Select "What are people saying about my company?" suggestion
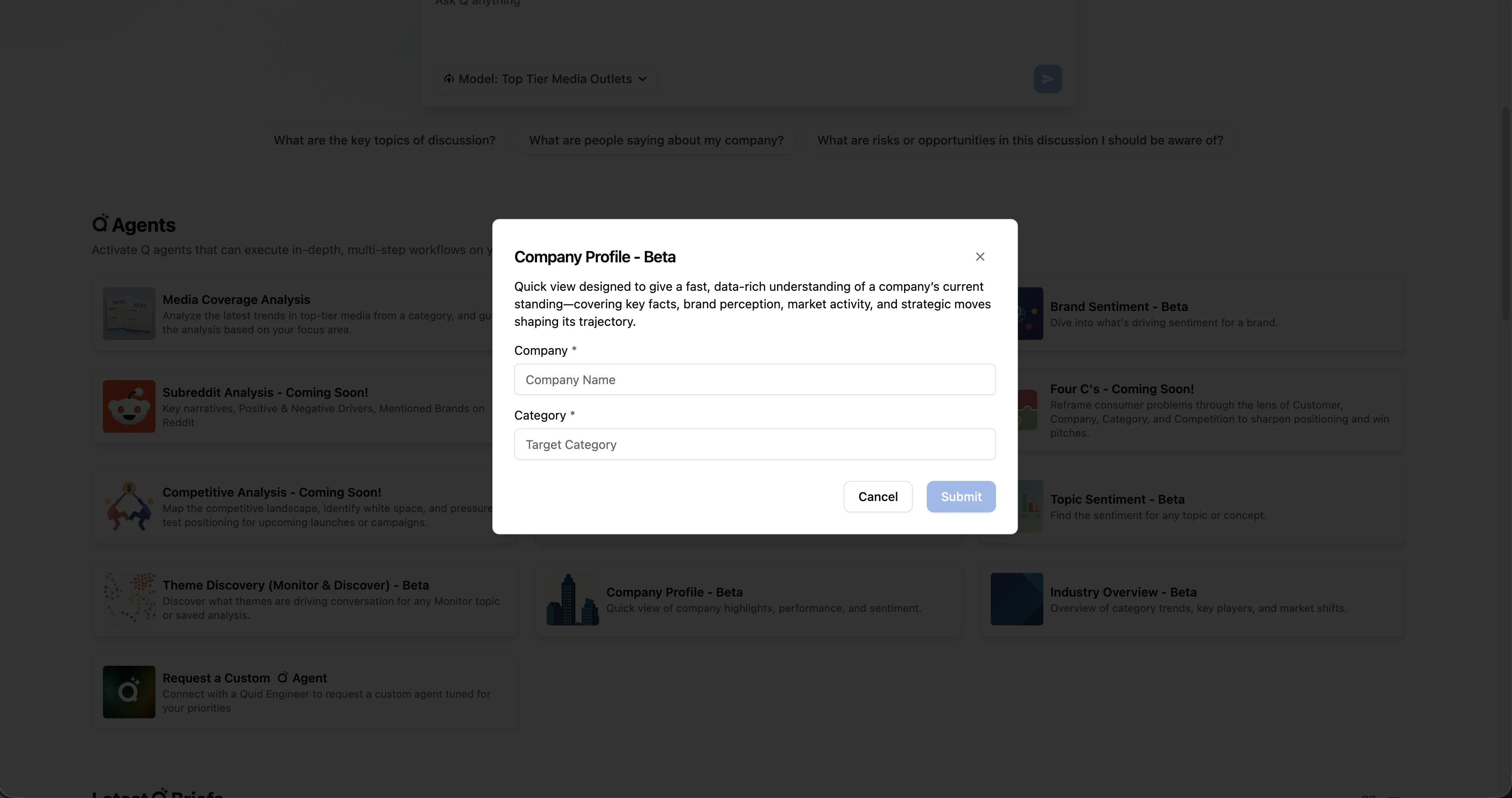1512x798 pixels. pos(656,140)
